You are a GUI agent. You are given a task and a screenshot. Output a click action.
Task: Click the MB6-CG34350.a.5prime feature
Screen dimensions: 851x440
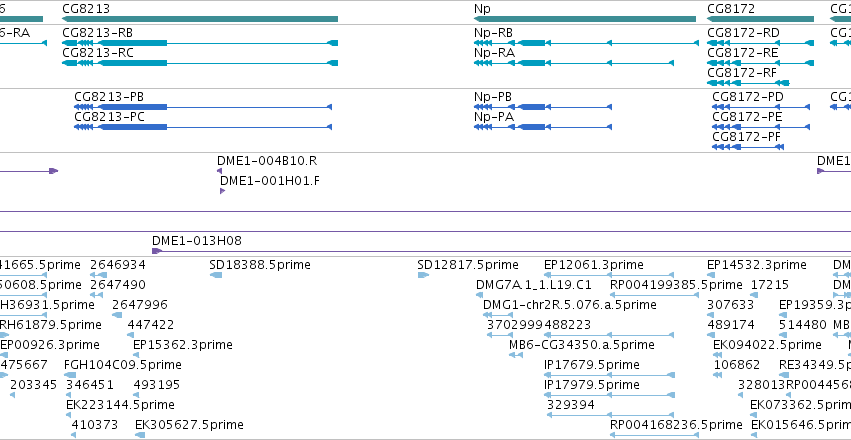[x=582, y=344]
